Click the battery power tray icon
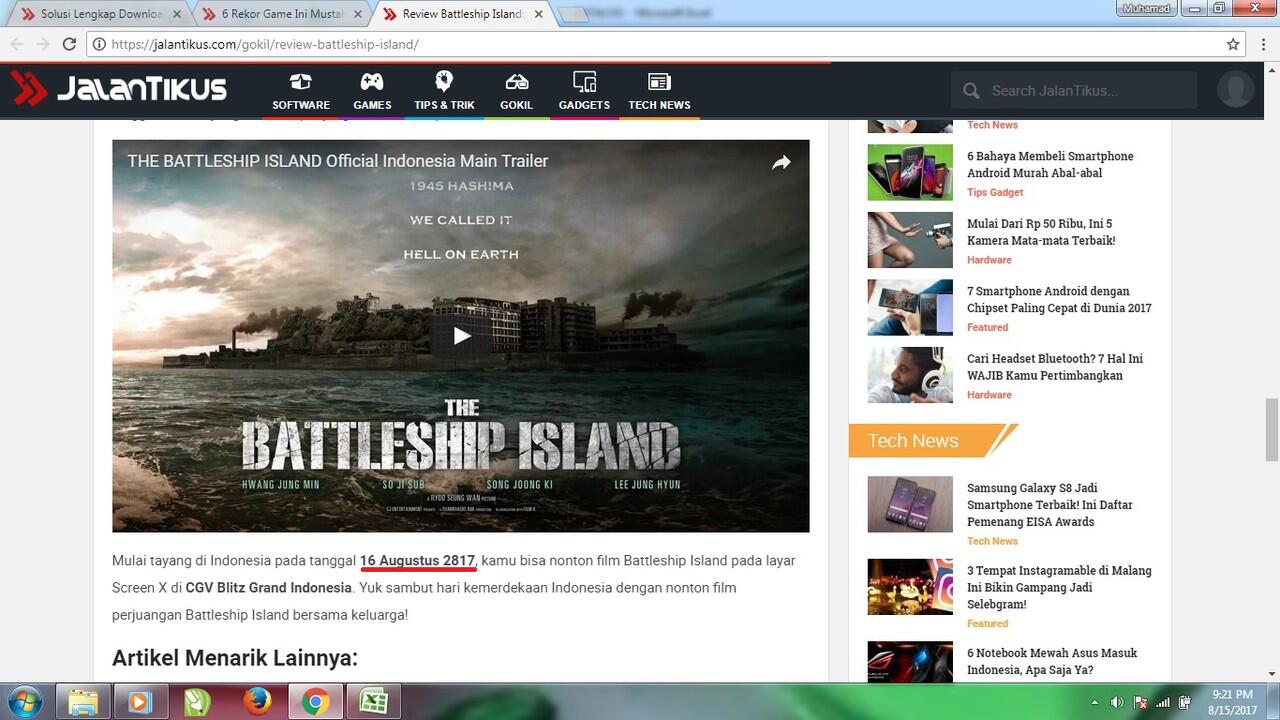 click(1185, 702)
